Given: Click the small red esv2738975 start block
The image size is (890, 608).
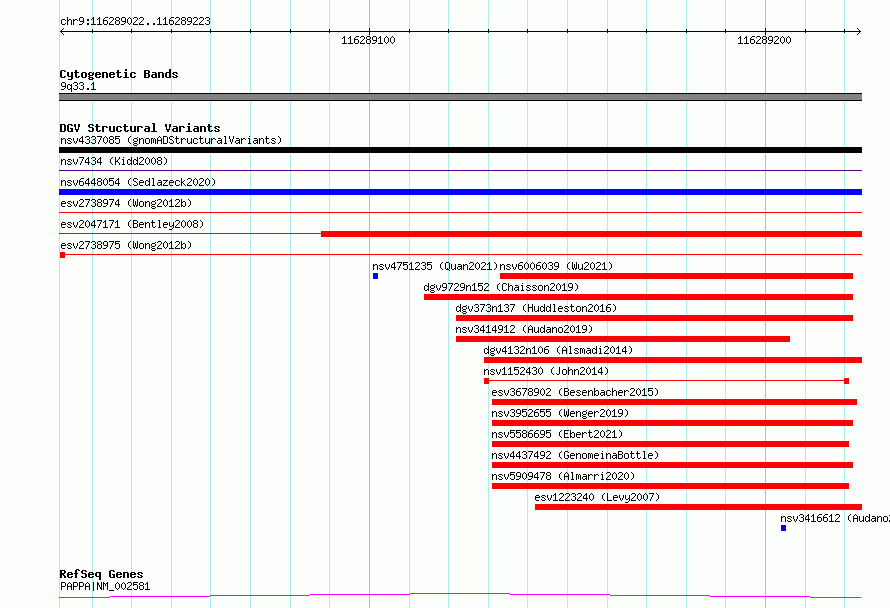Looking at the screenshot, I should (x=62, y=255).
